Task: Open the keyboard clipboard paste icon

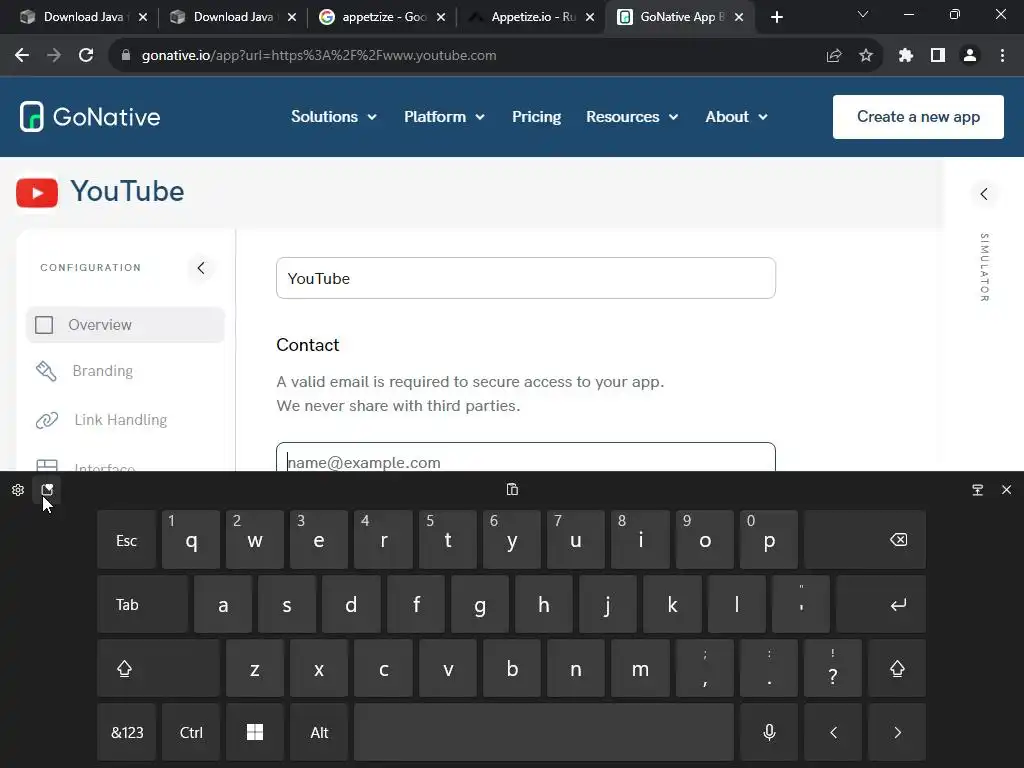Action: [513, 489]
